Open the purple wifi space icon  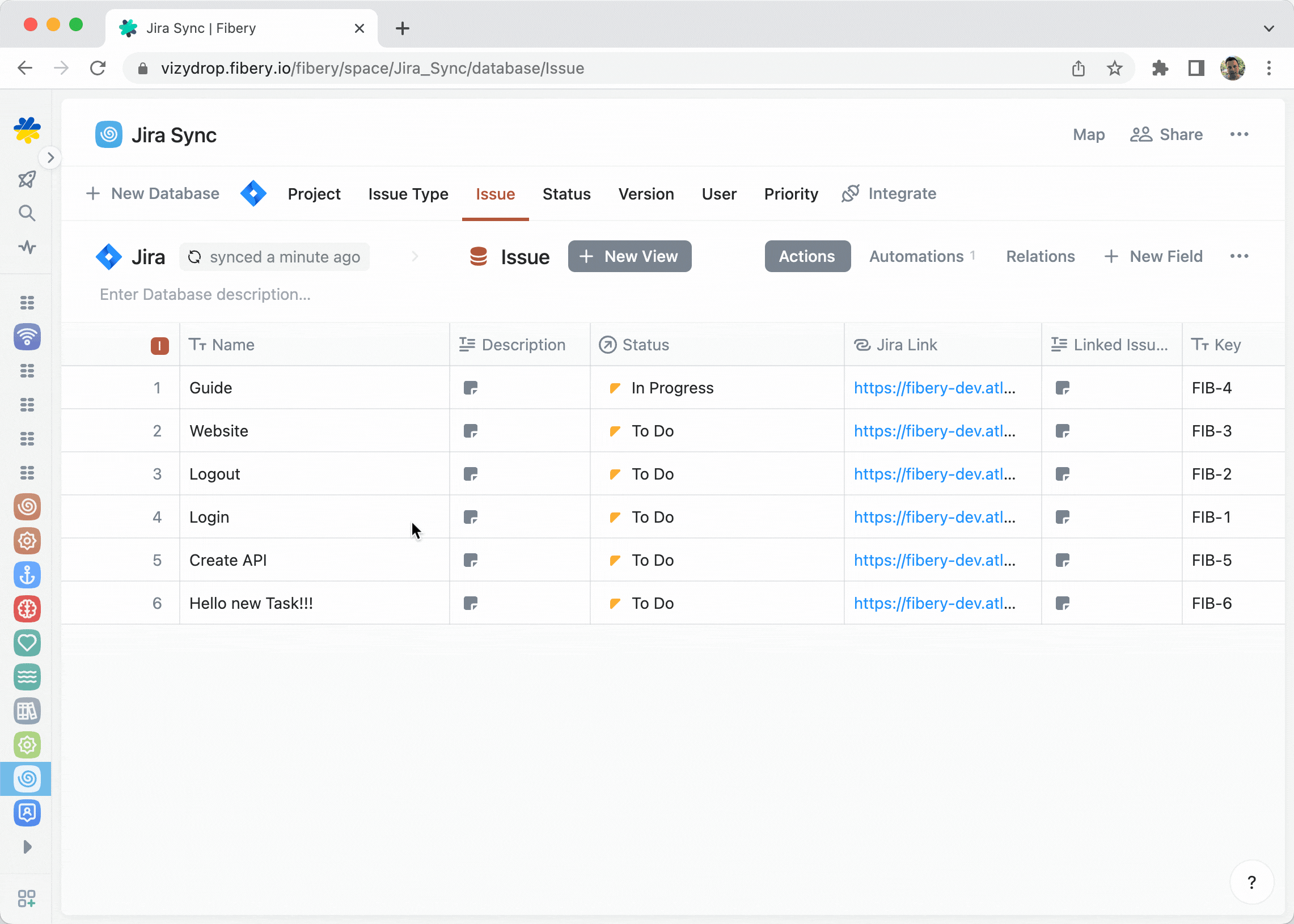(x=27, y=337)
